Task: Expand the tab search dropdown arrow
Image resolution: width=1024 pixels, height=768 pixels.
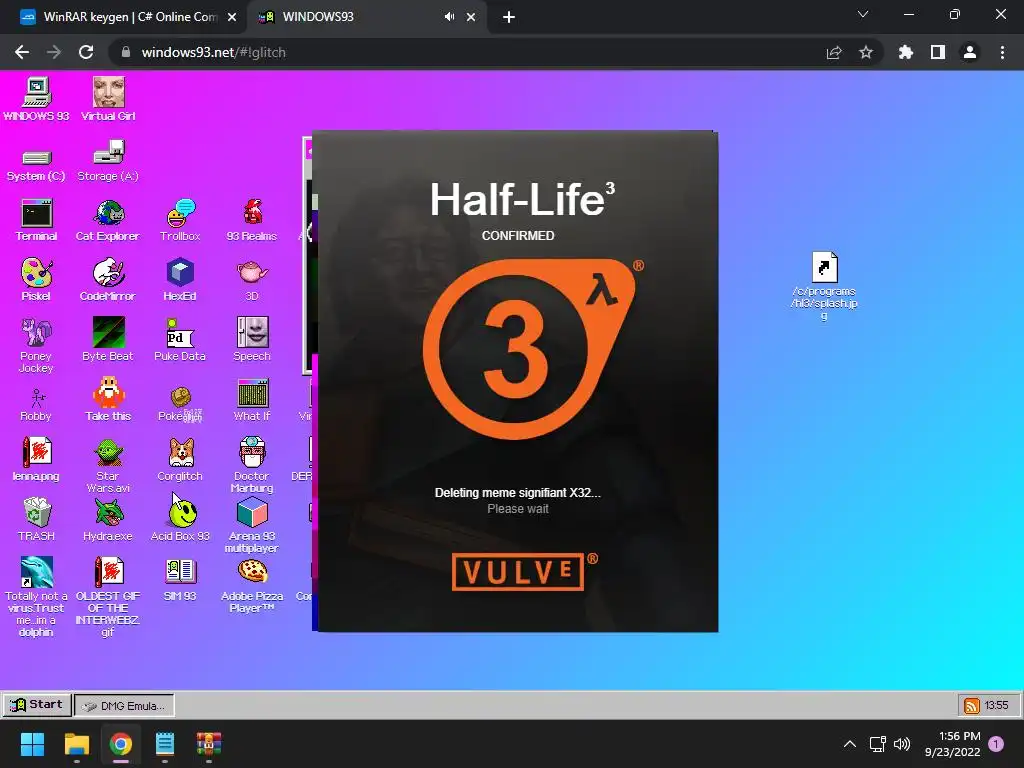Action: [863, 14]
